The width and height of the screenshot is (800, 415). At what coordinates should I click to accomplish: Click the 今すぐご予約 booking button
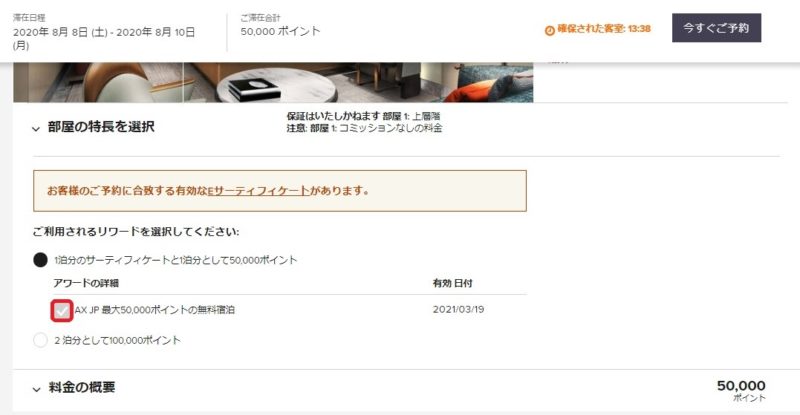(716, 28)
